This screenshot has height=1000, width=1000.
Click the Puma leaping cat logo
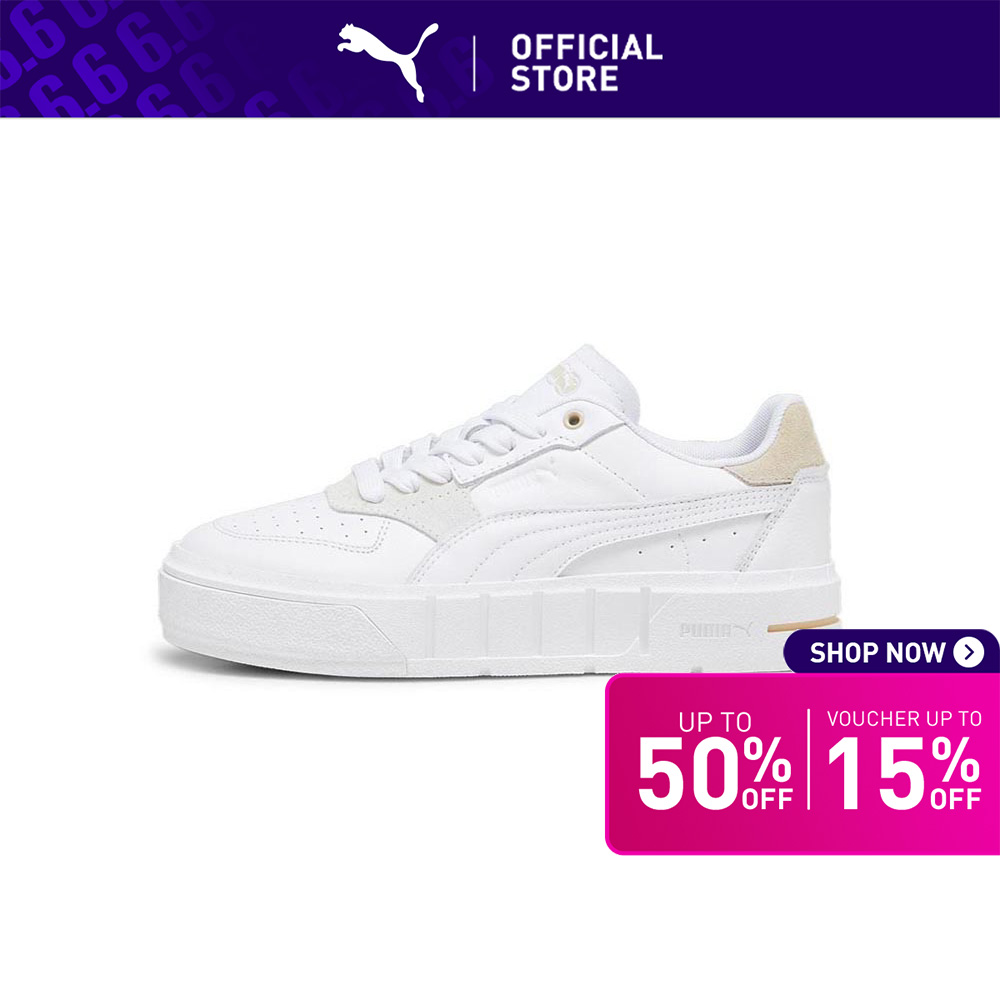pos(388,62)
